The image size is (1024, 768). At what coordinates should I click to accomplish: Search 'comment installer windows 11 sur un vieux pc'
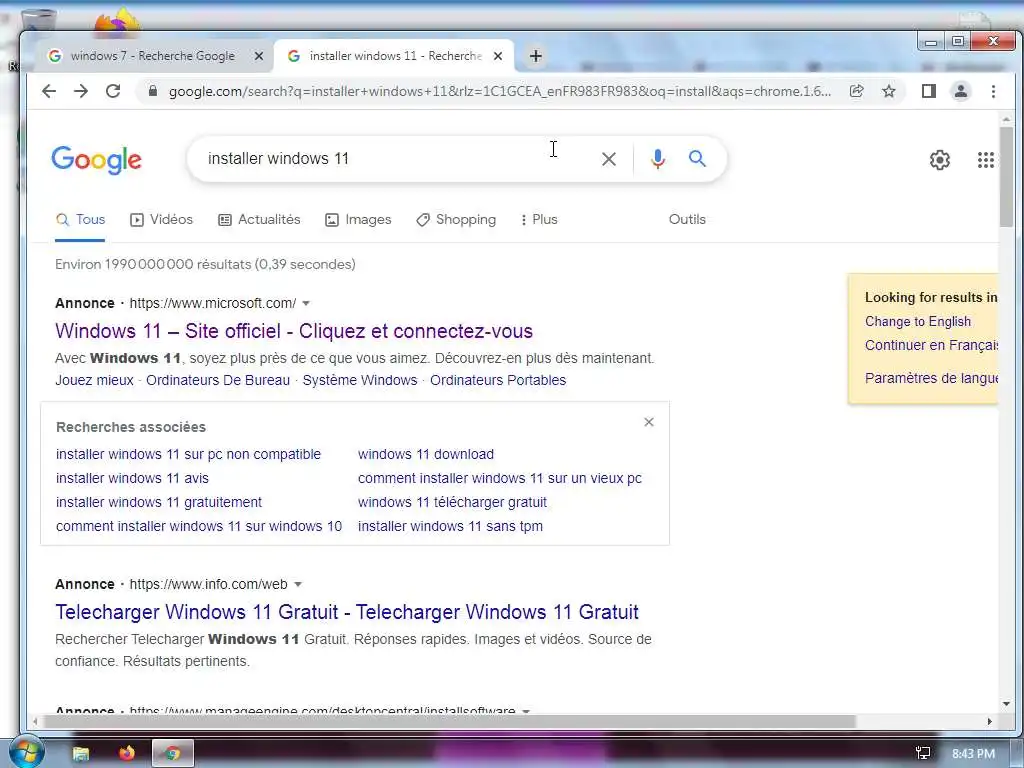click(500, 479)
